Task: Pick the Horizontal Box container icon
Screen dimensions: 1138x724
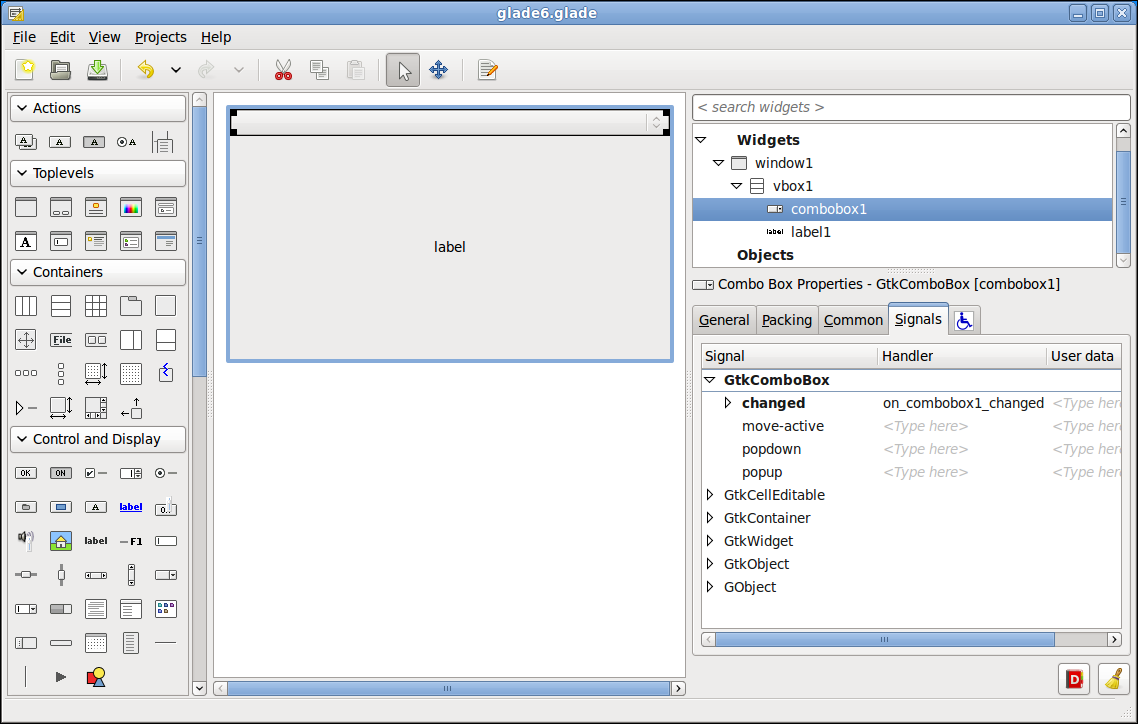Action: click(x=26, y=306)
